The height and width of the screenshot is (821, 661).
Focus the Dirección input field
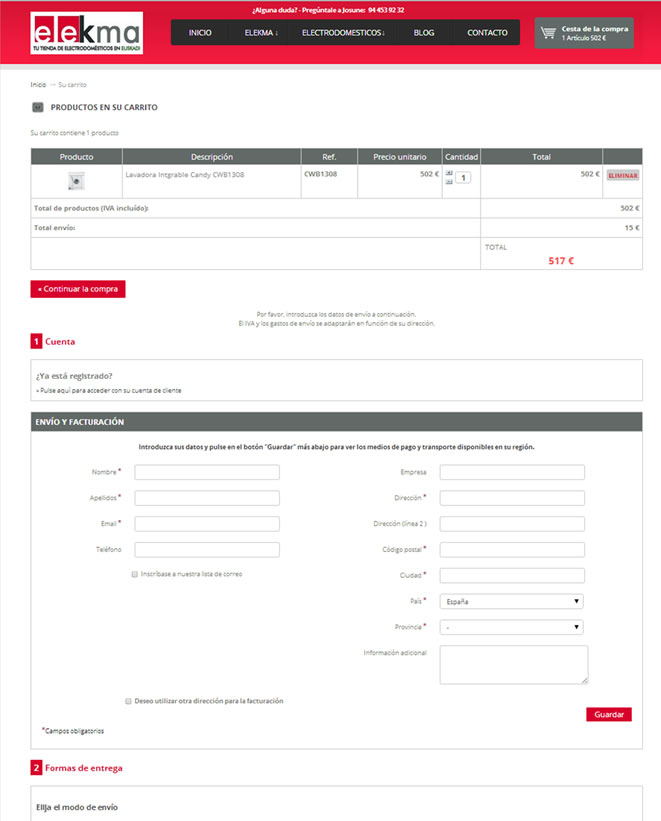click(512, 498)
